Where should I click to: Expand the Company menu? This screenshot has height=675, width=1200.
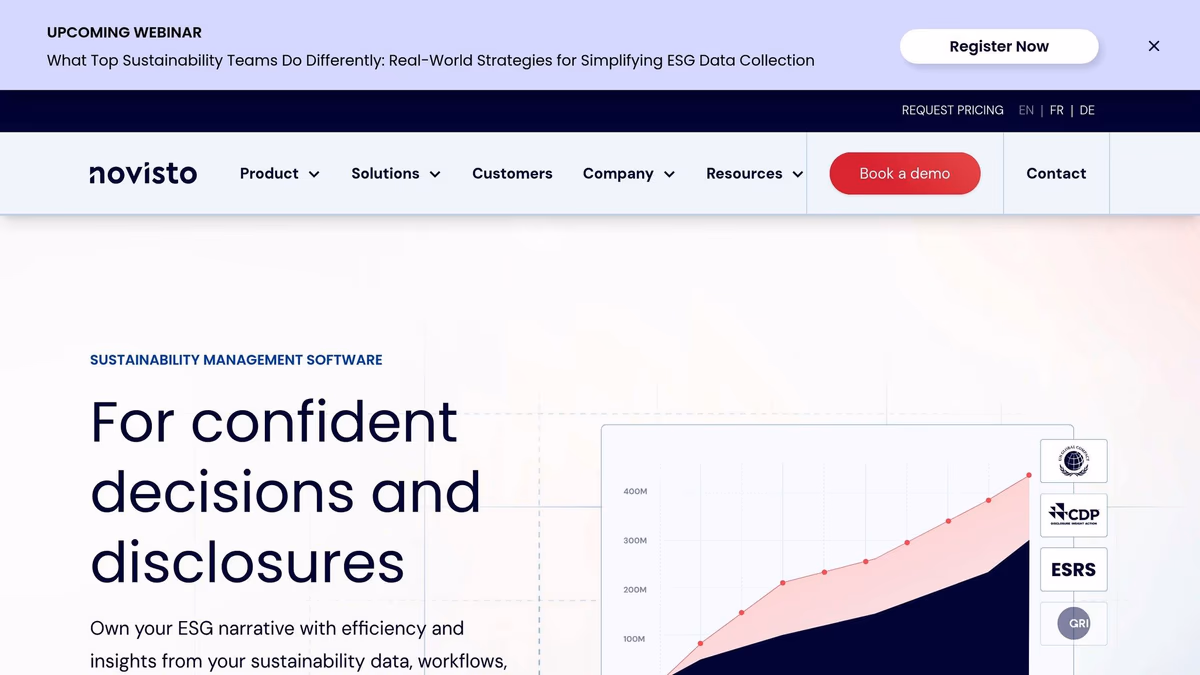pyautogui.click(x=628, y=174)
